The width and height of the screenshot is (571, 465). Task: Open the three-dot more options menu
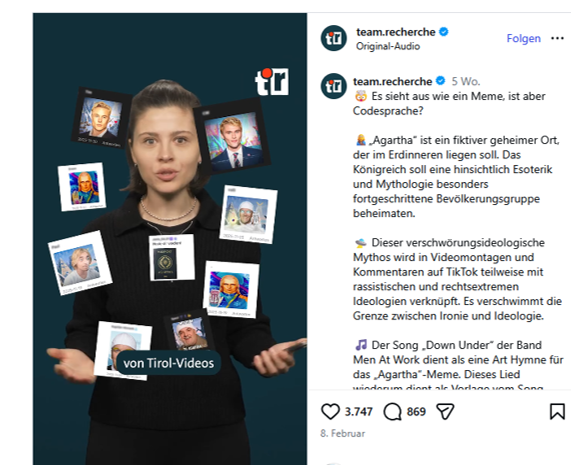coord(557,38)
